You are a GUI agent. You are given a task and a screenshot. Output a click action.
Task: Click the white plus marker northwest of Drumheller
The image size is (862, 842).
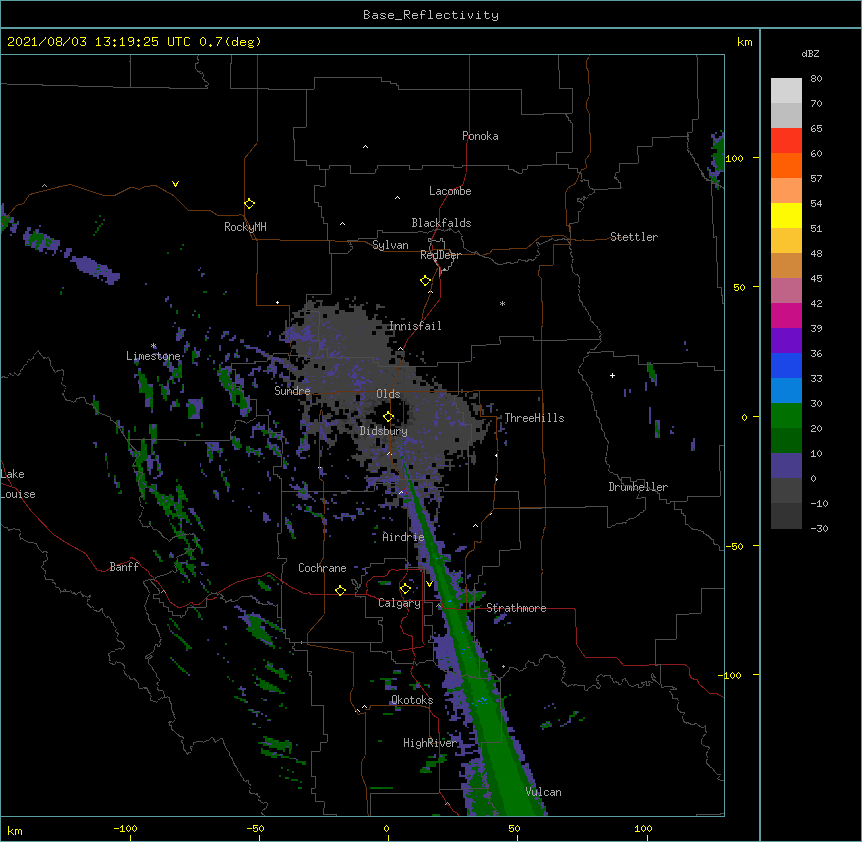pos(612,375)
